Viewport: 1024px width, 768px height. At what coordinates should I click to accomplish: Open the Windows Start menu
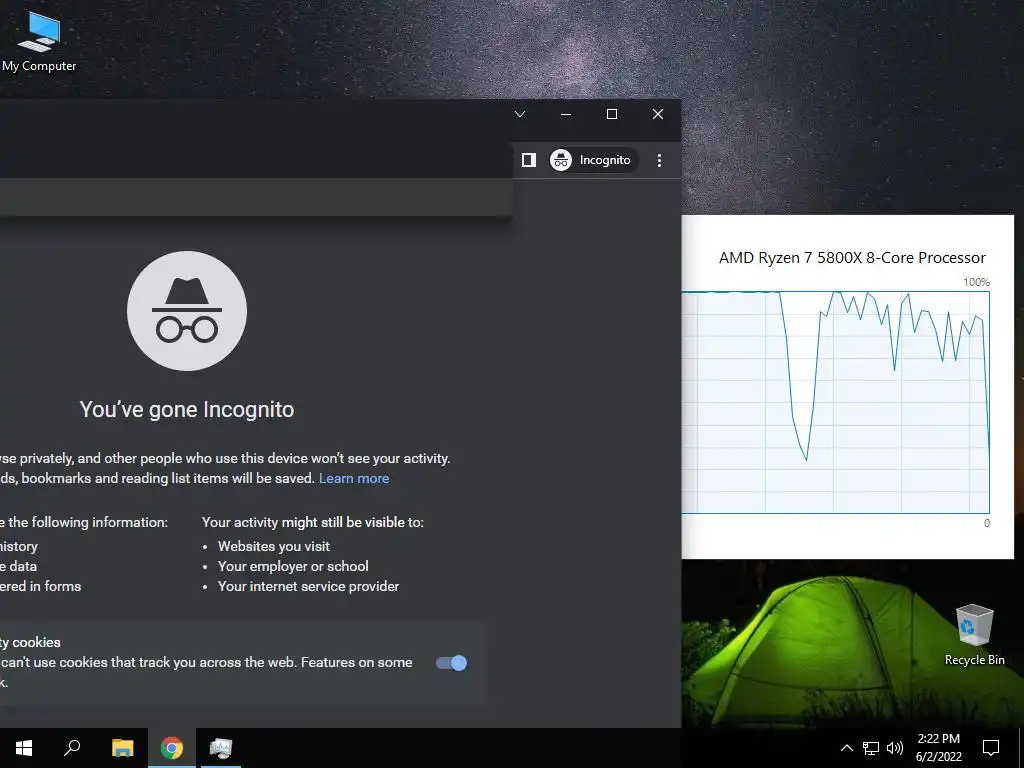point(24,748)
